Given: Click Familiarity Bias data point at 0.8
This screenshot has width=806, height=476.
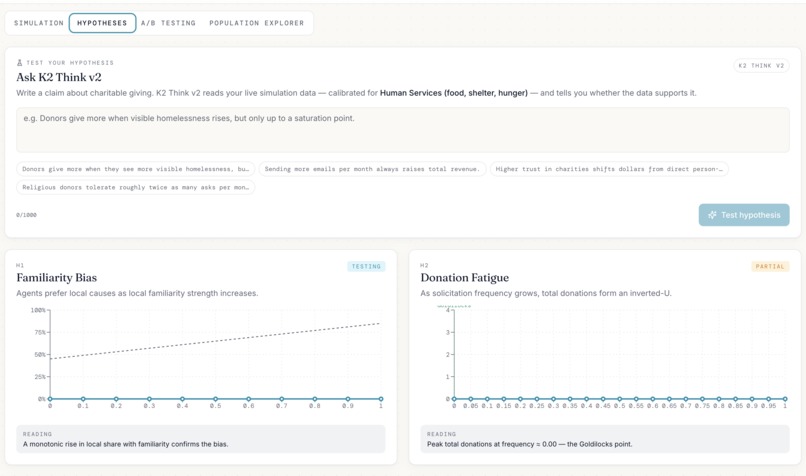Looking at the screenshot, I should 315,399.
